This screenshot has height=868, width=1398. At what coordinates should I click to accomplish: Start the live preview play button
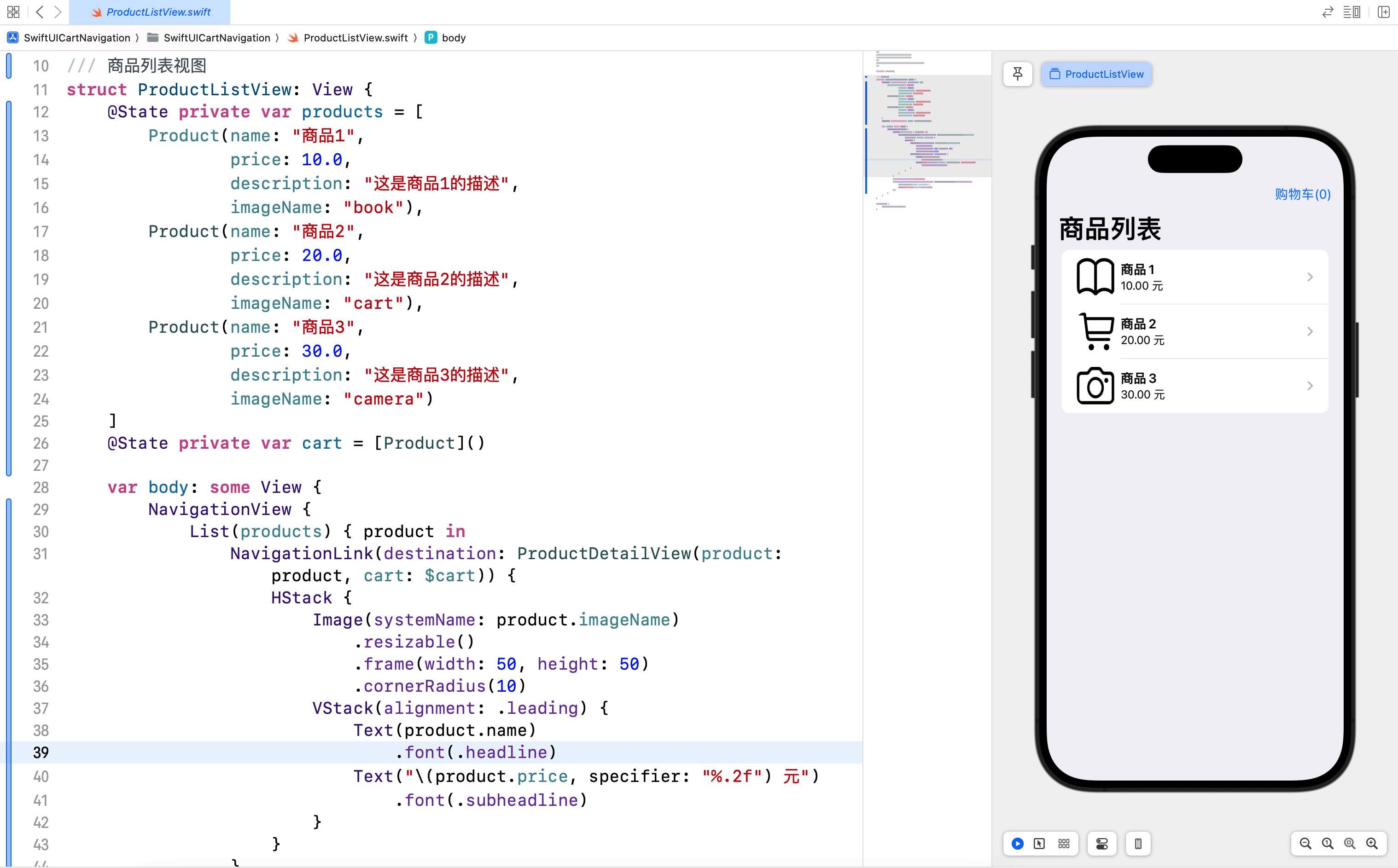(x=1017, y=844)
